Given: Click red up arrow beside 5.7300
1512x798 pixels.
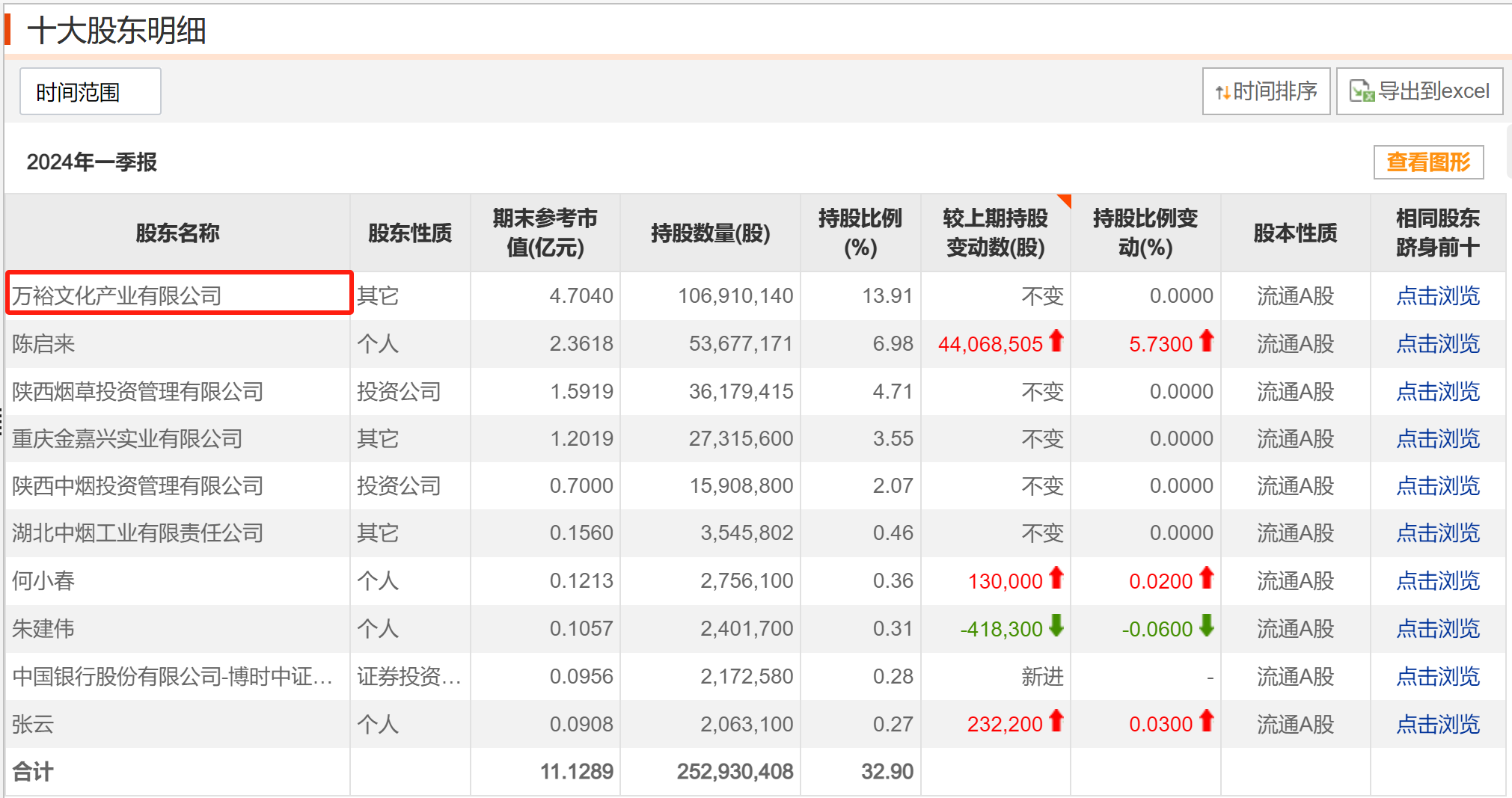Looking at the screenshot, I should (1206, 341).
